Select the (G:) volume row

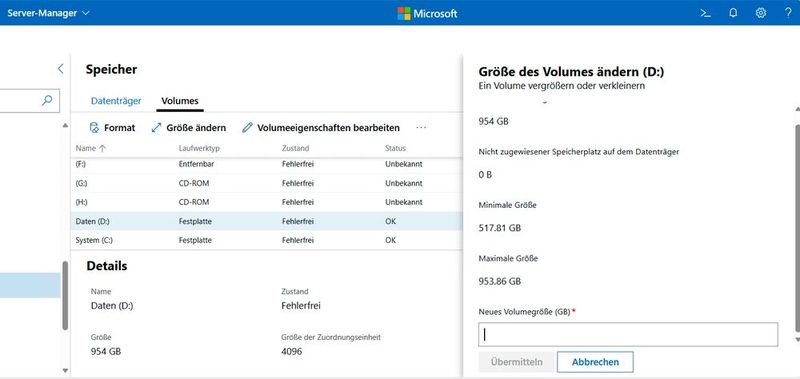point(266,183)
